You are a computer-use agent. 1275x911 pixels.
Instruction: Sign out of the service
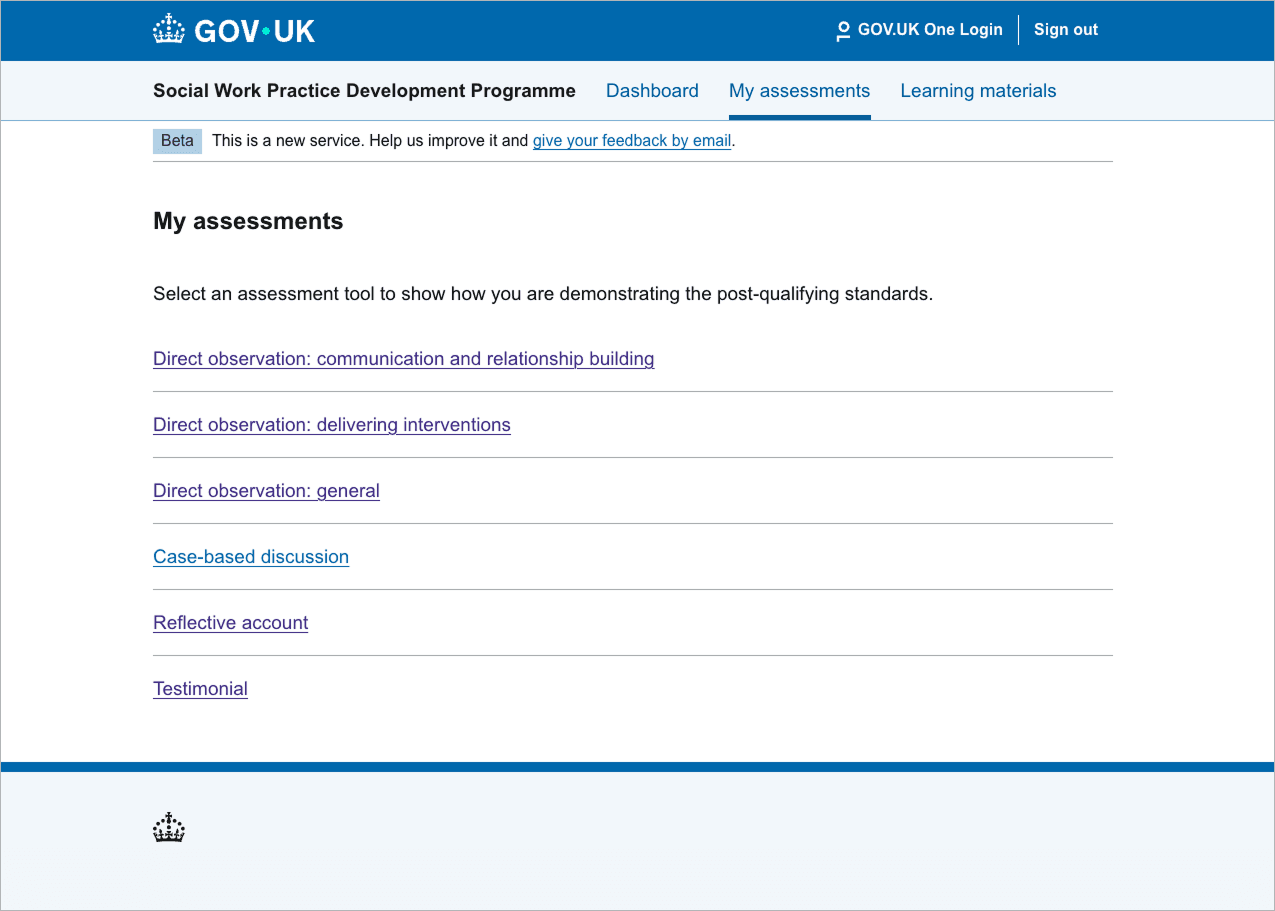point(1065,30)
